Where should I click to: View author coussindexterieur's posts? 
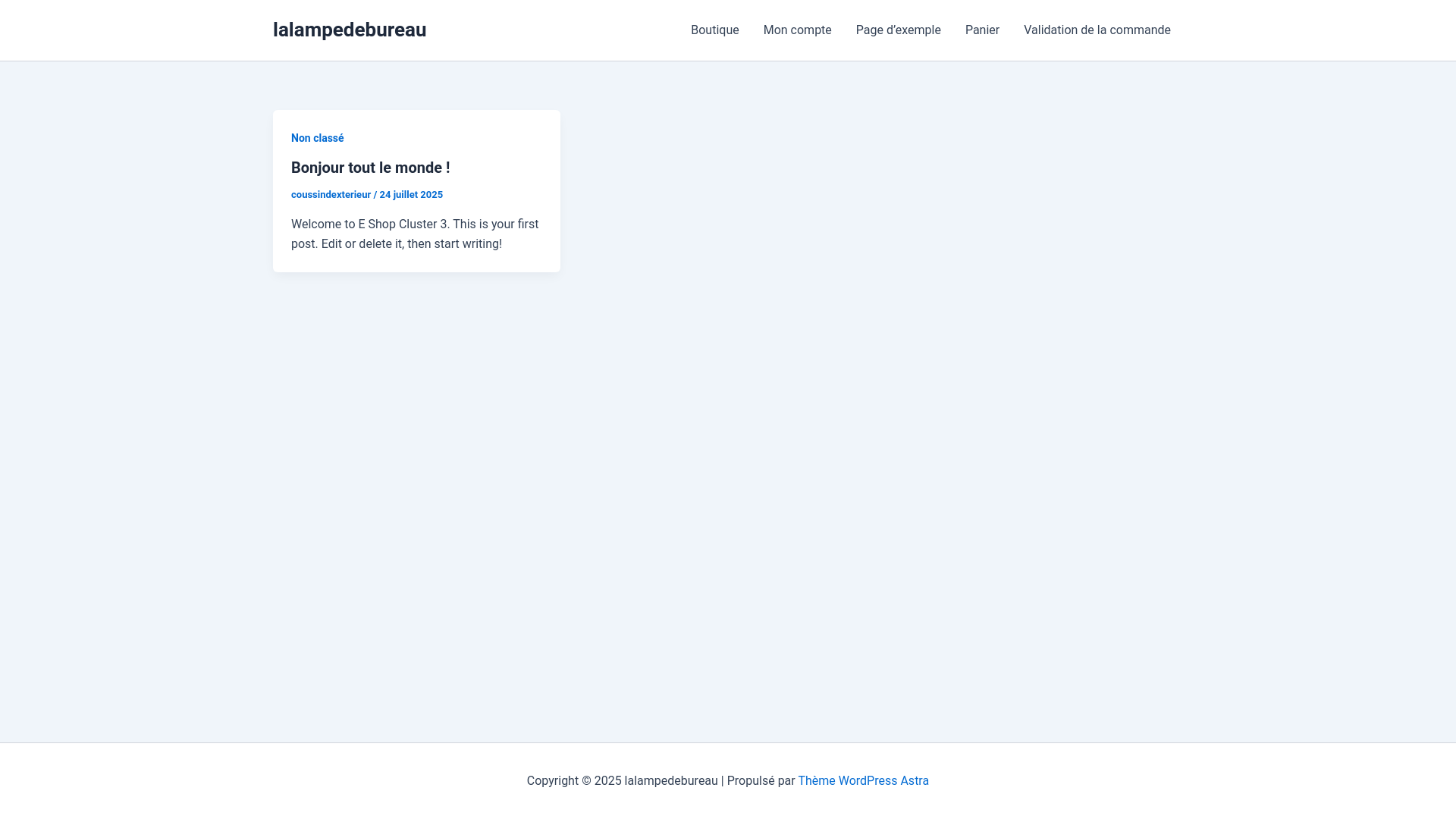coord(331,195)
